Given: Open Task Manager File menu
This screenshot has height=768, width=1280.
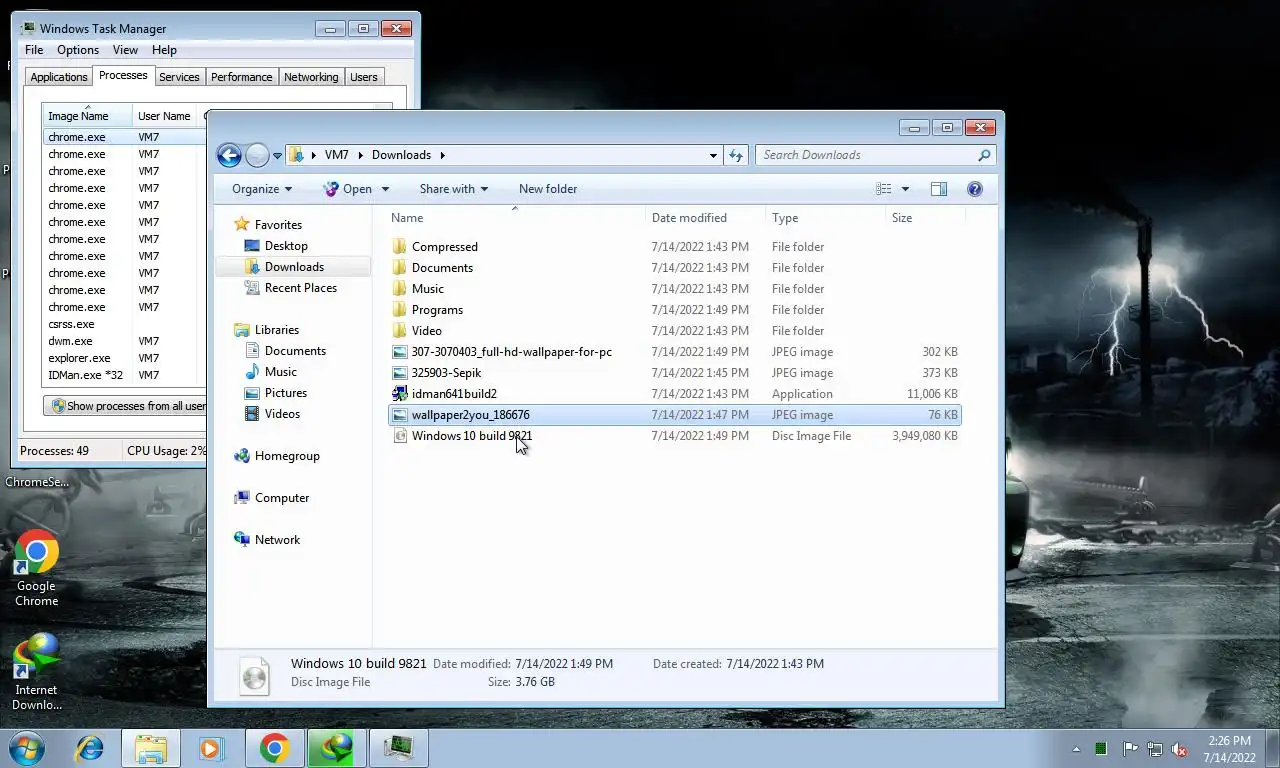Looking at the screenshot, I should (34, 50).
